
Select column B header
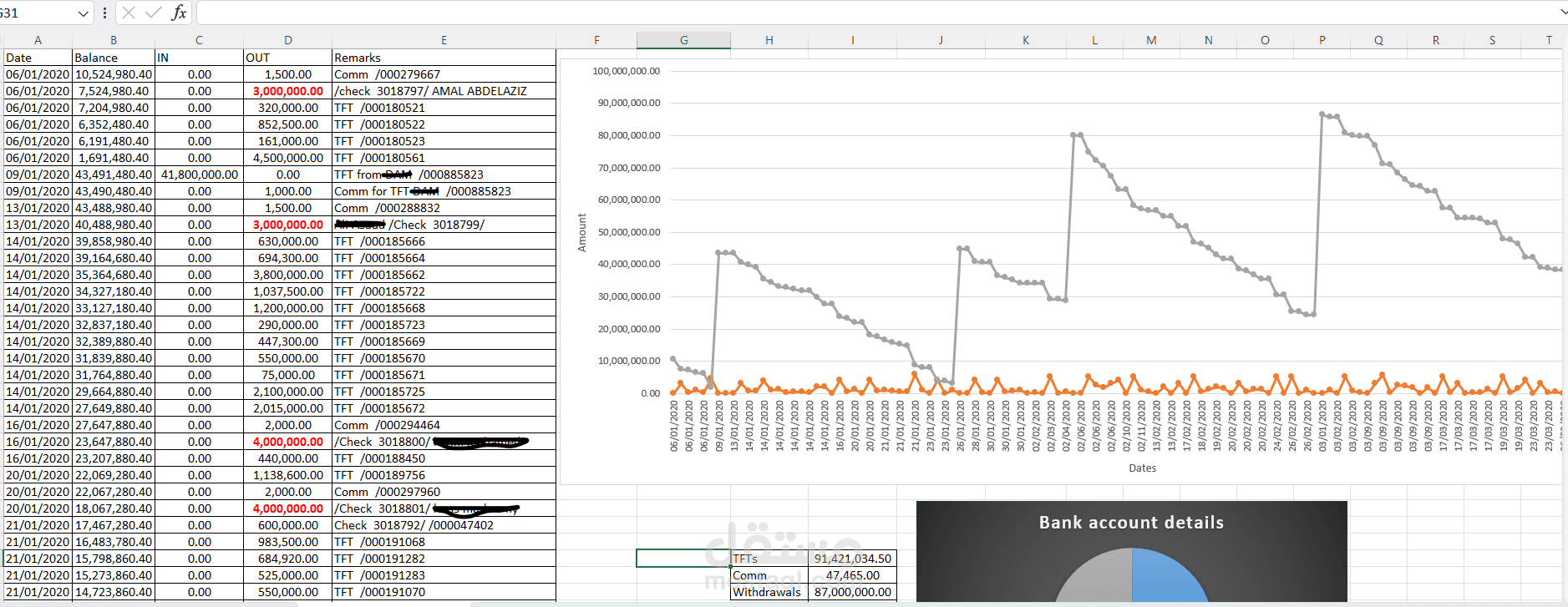pos(114,40)
